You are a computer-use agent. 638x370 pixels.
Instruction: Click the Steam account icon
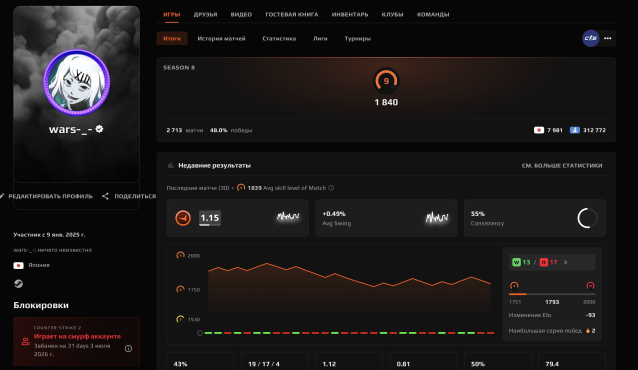18,284
